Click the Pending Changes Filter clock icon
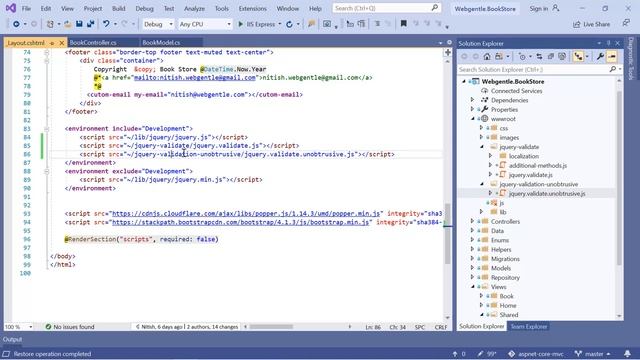The height and width of the screenshot is (360, 640). pos(522,57)
